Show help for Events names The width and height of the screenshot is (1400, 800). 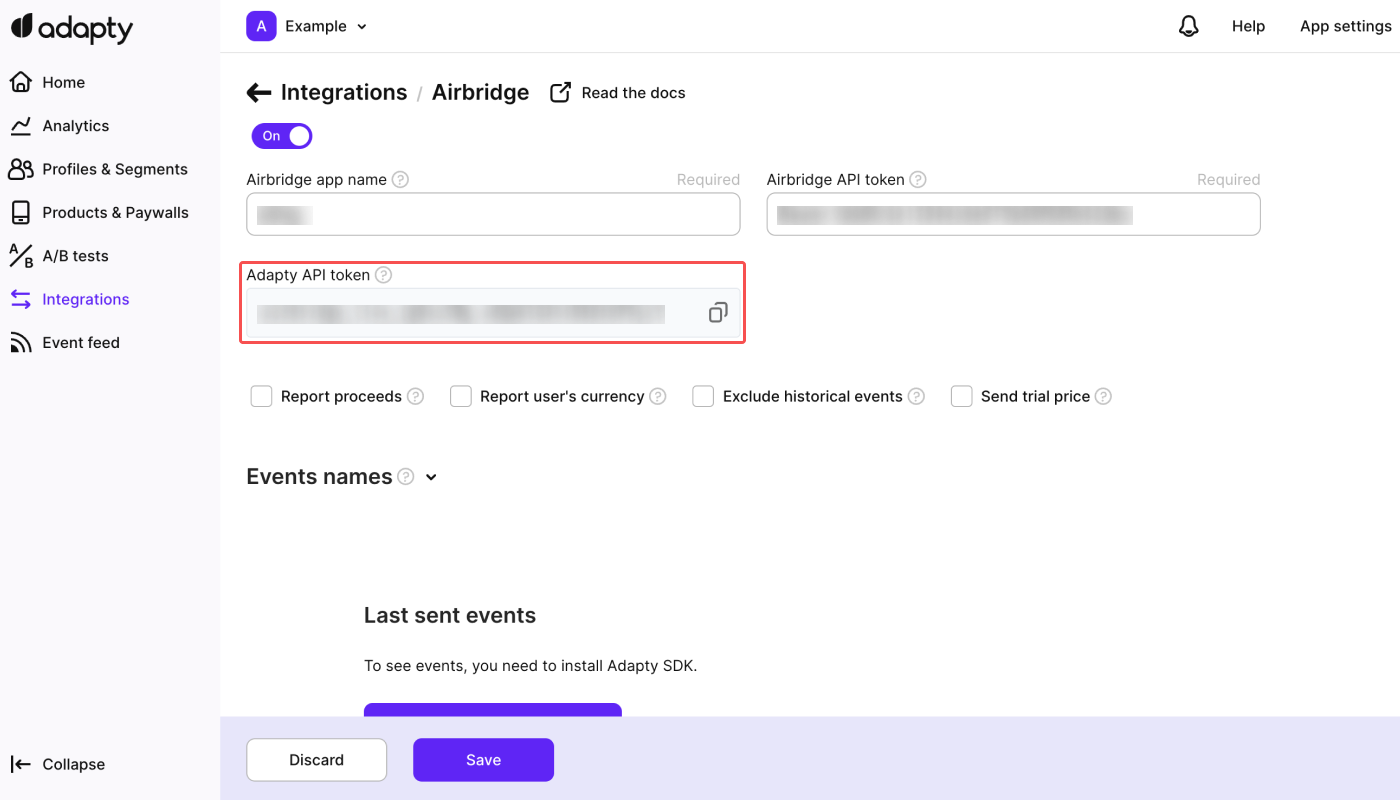405,477
